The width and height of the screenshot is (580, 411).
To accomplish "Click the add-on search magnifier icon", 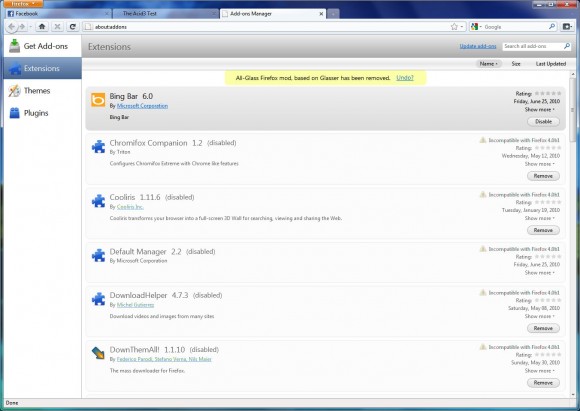I will click(x=567, y=46).
